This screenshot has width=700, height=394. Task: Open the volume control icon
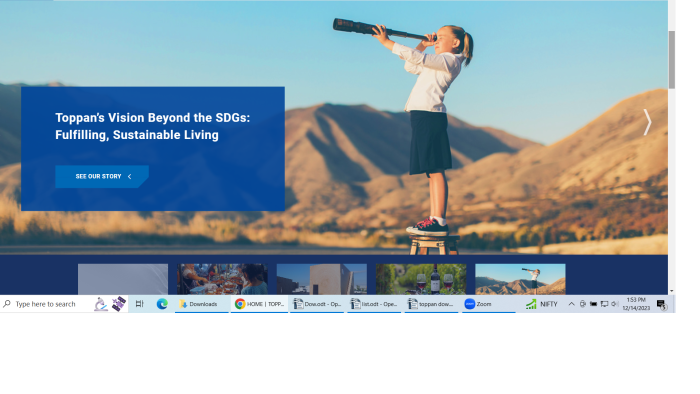coord(615,304)
